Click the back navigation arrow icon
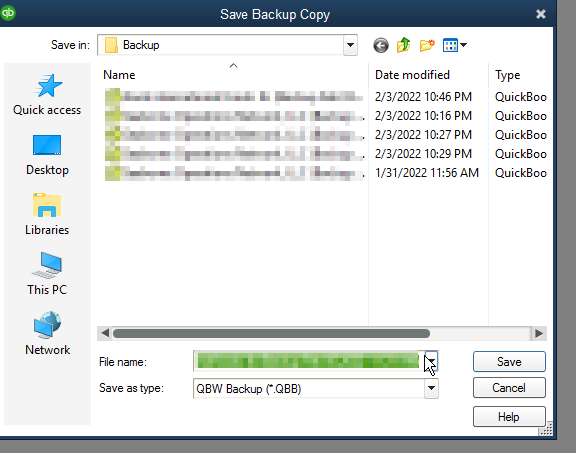 [381, 46]
